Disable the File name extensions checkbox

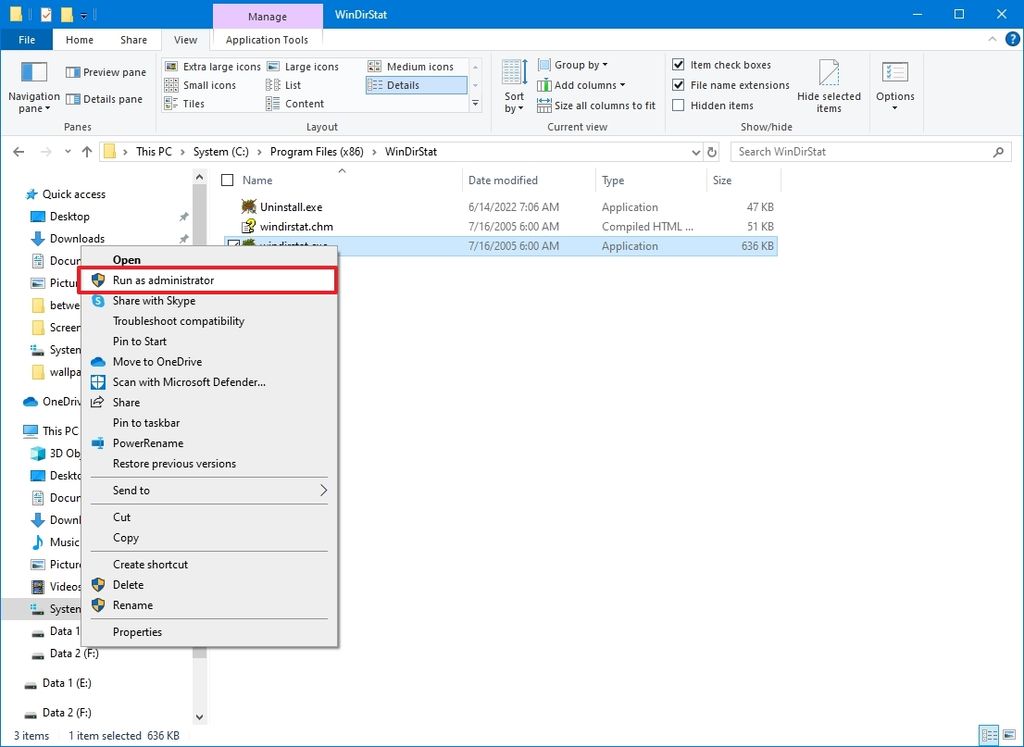[678, 85]
